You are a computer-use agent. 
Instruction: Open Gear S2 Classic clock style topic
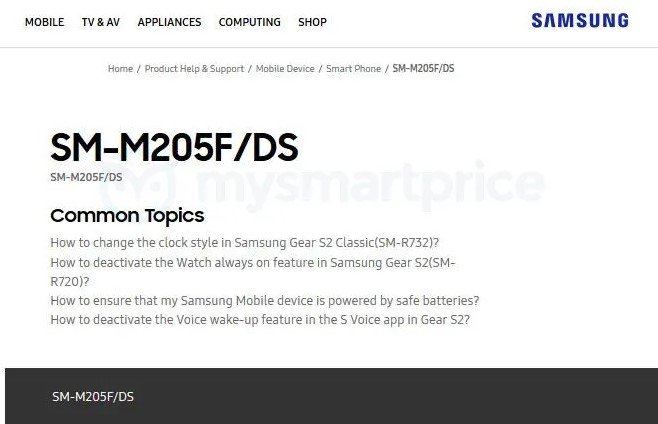(245, 243)
